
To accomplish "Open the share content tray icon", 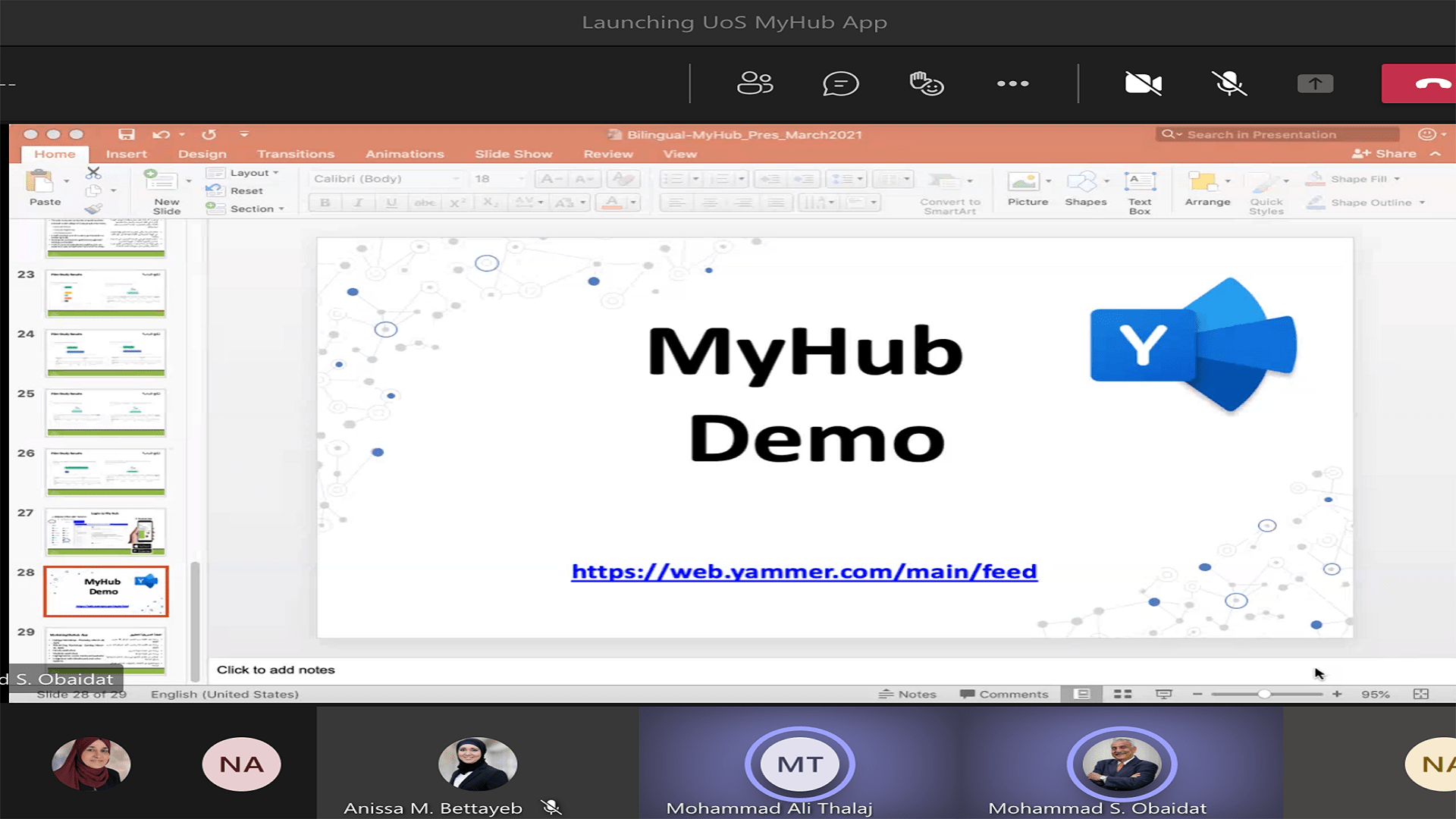I will click(x=1315, y=83).
